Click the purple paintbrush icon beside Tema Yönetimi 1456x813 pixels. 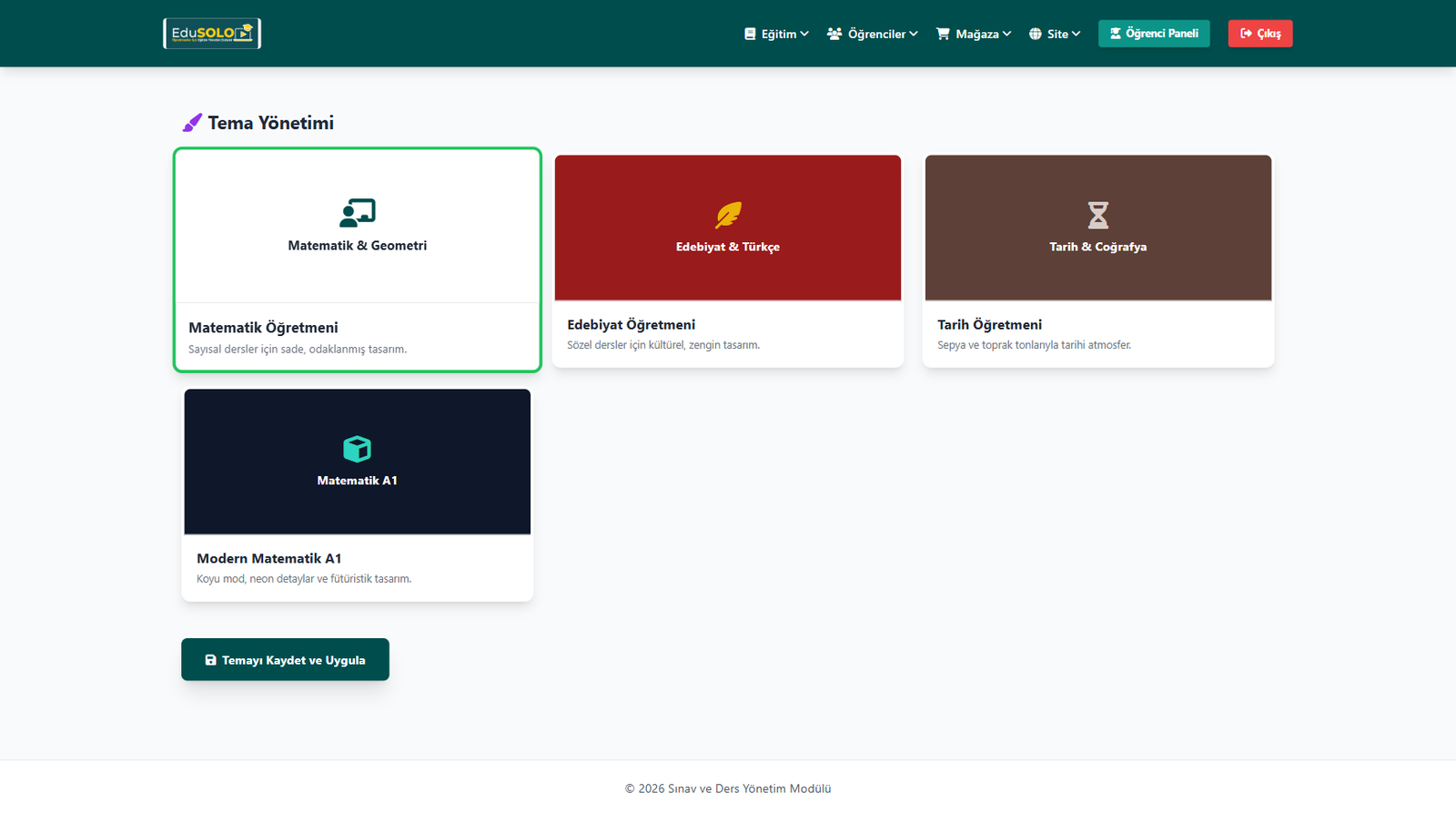[192, 123]
